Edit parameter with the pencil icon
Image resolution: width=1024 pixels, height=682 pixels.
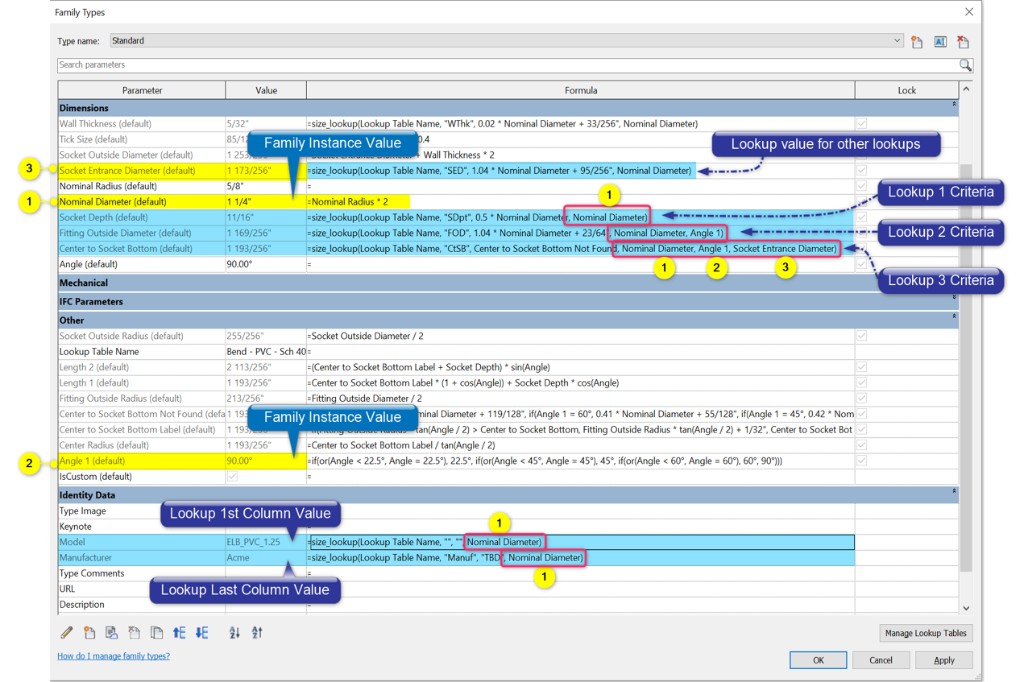click(x=67, y=632)
